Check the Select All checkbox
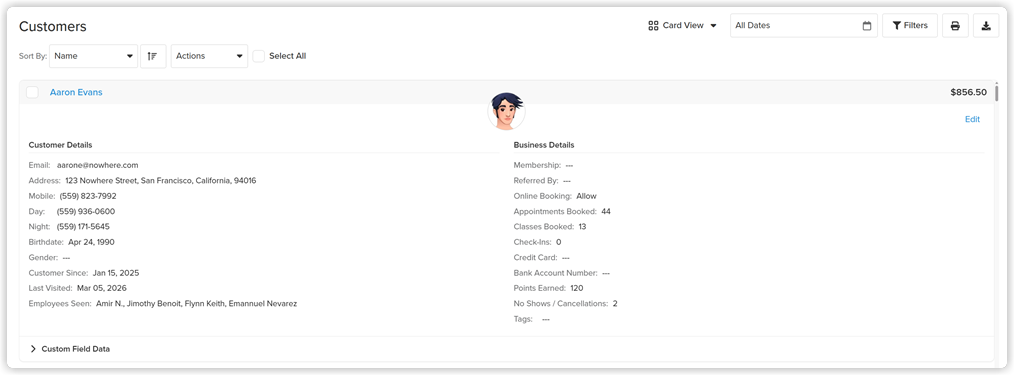The height and width of the screenshot is (376, 1015). [x=259, y=56]
